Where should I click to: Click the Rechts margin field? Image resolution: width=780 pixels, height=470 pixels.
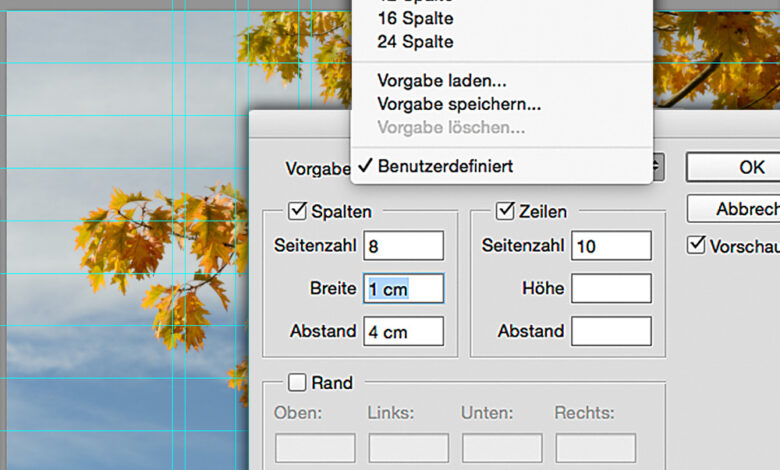(595, 448)
